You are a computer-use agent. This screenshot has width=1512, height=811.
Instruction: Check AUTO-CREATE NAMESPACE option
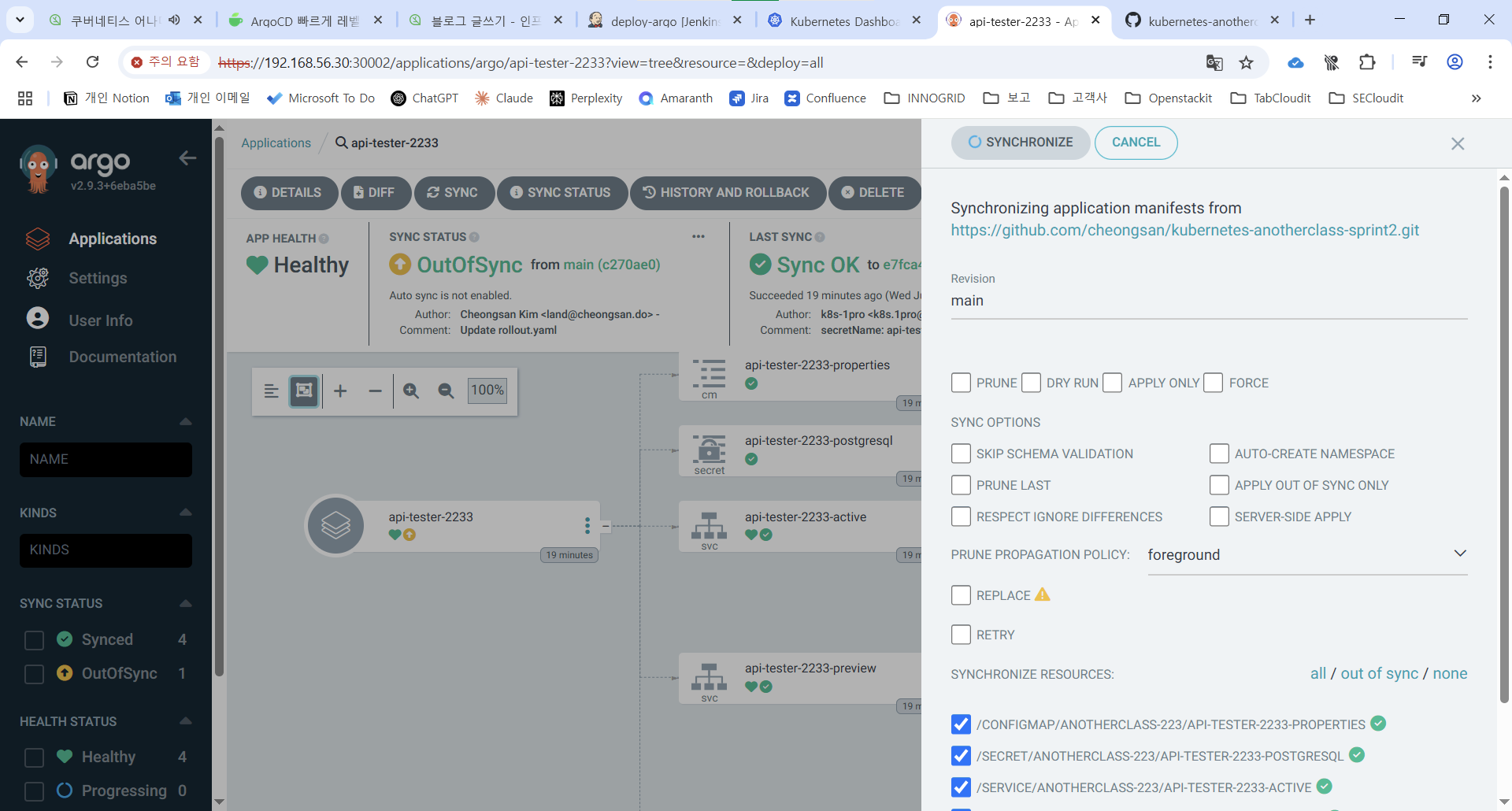[x=1219, y=454]
